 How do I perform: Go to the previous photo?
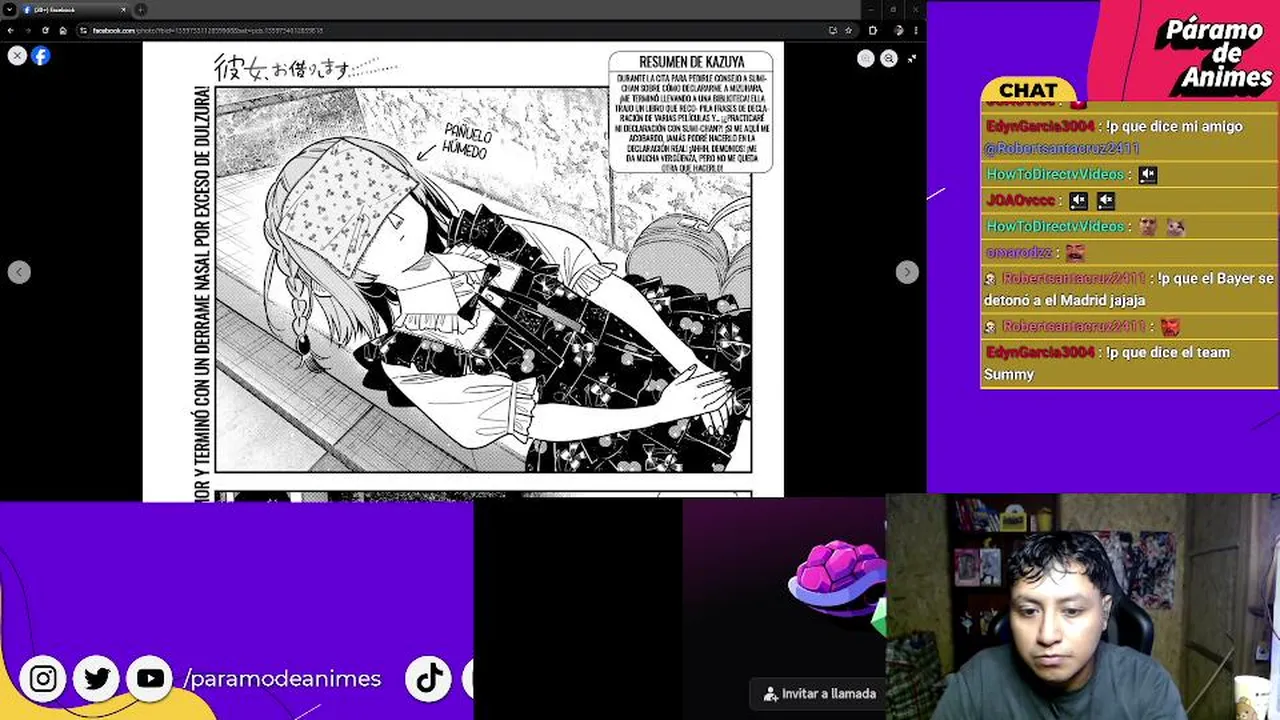[19, 272]
